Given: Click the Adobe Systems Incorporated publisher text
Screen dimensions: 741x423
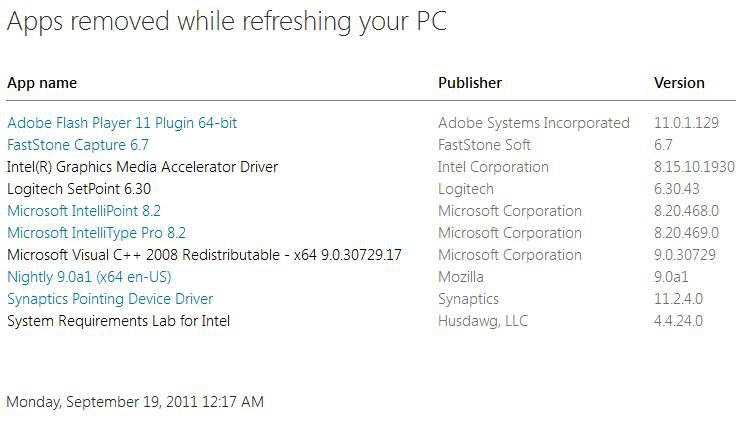Looking at the screenshot, I should pos(534,123).
